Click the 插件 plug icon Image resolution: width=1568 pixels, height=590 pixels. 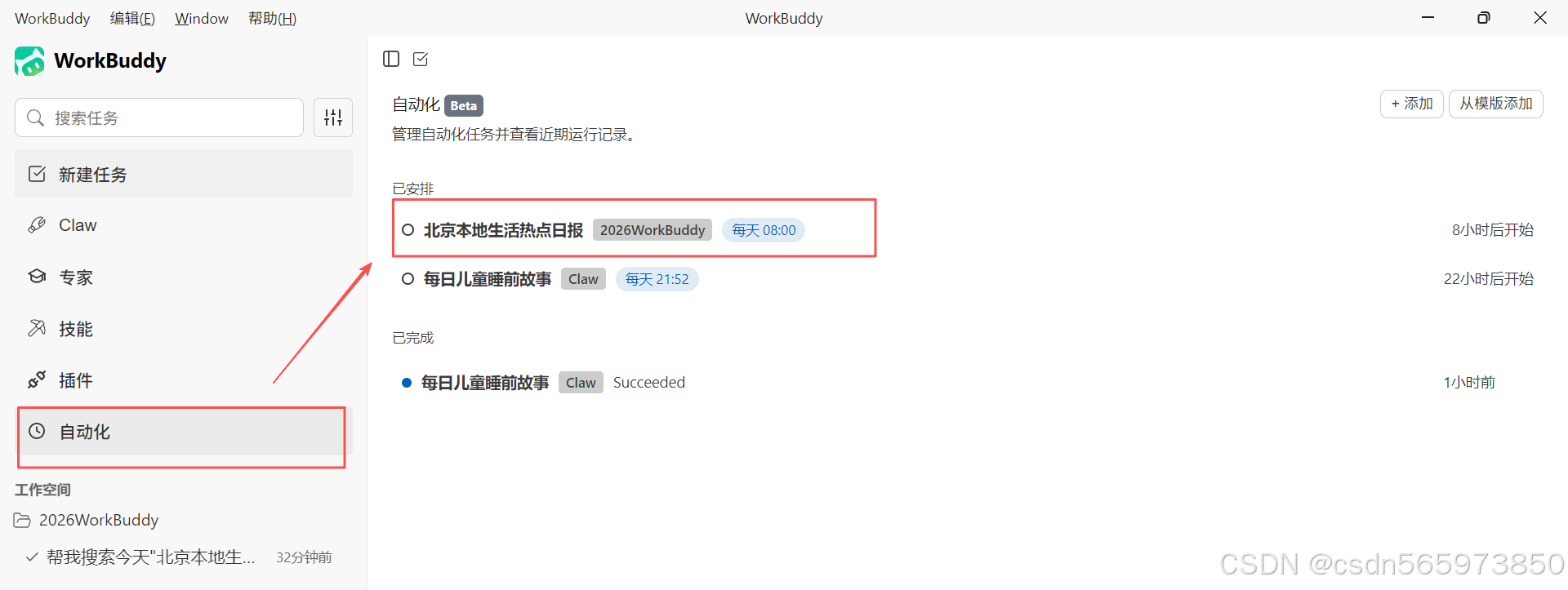point(37,379)
